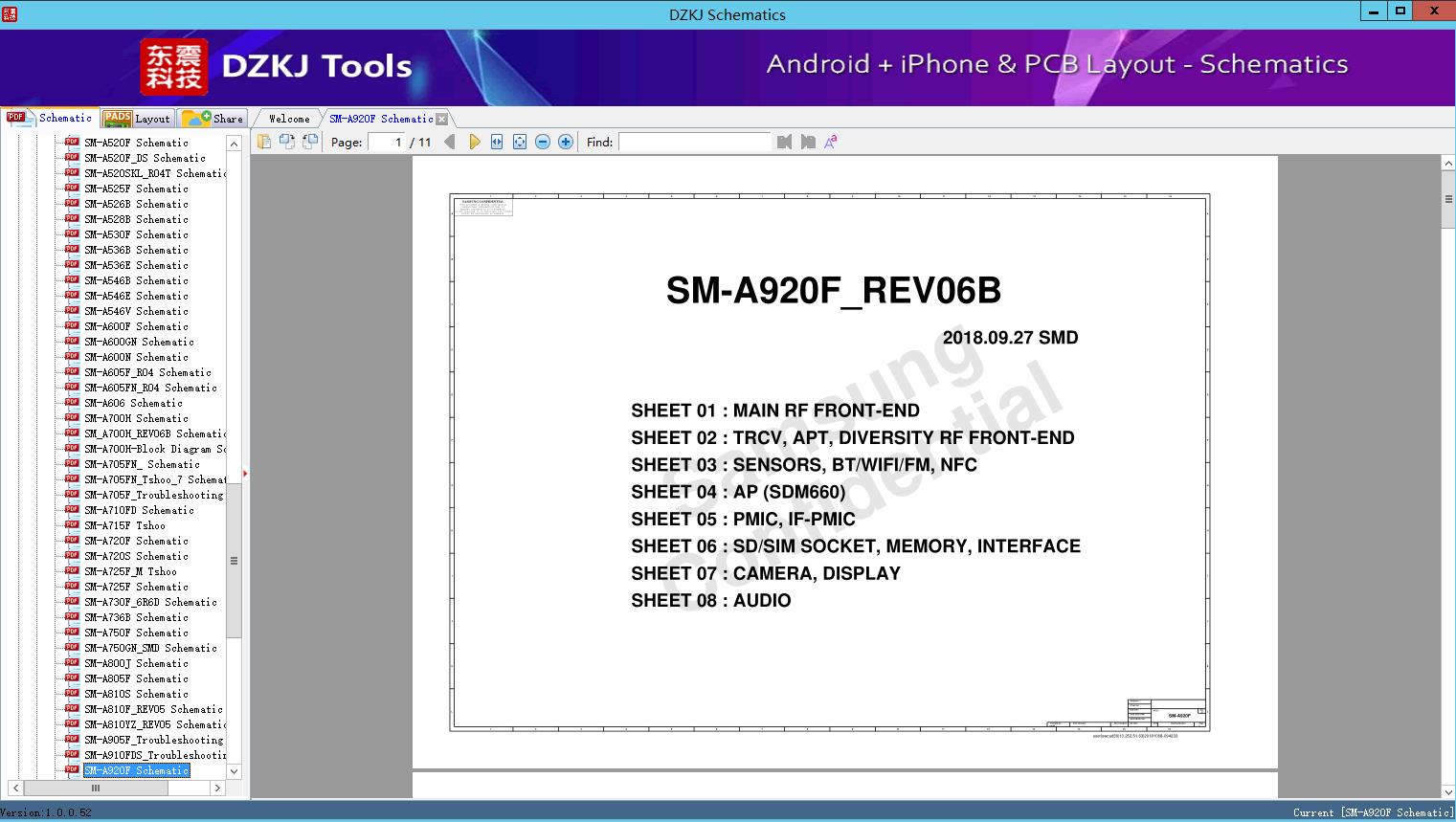Click PDF icon beside SM-A920F Schematic
This screenshot has width=1456, height=822.
tap(72, 769)
